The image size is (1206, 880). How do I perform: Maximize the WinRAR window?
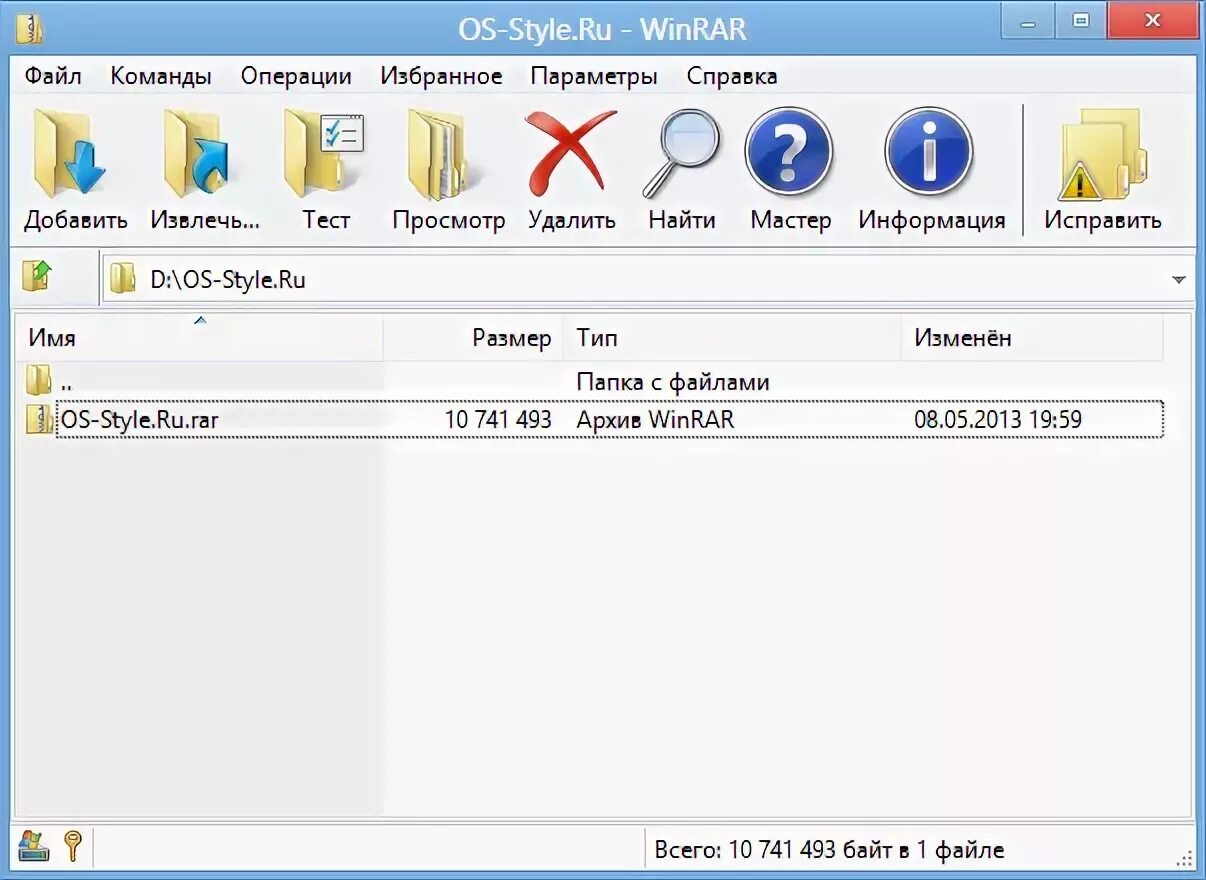1080,20
